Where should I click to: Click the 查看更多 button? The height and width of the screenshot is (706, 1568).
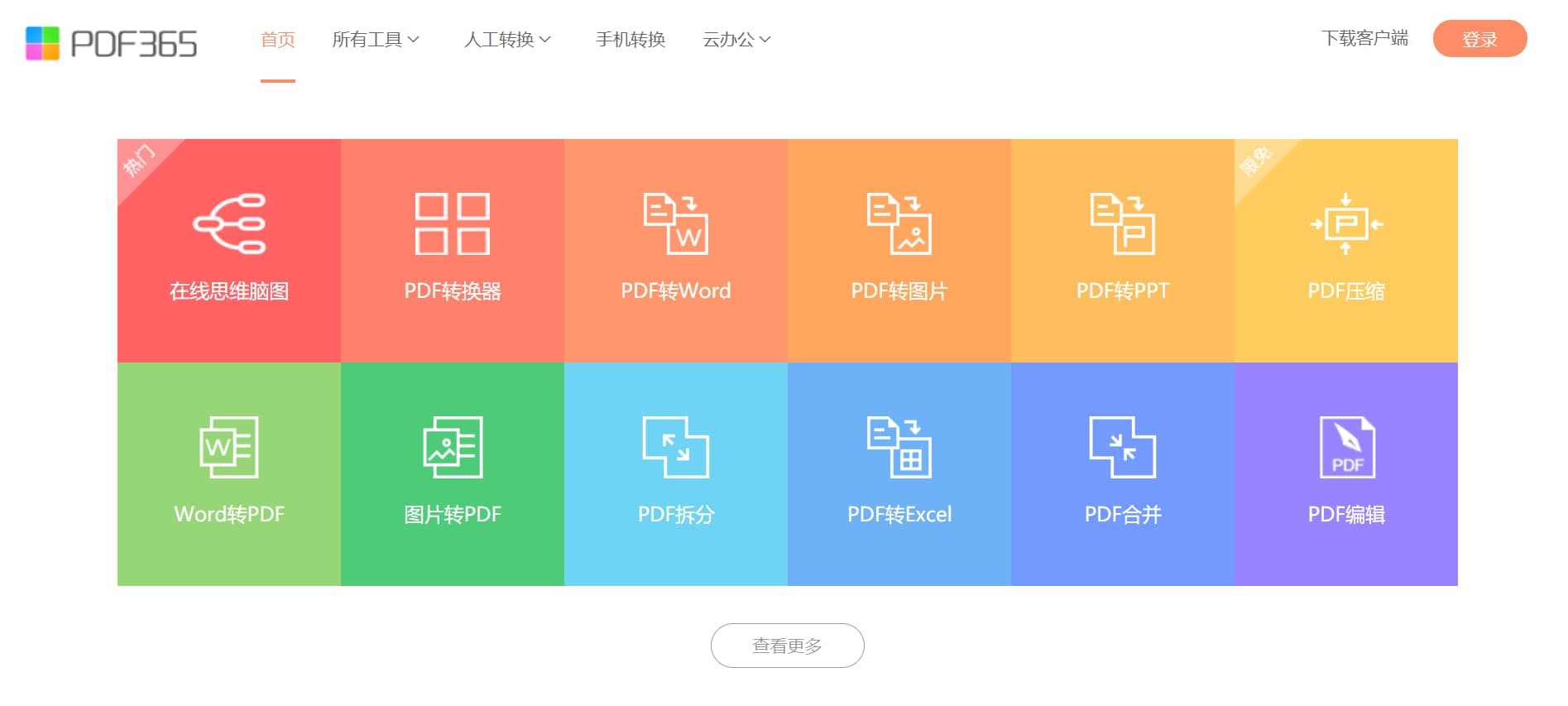coord(788,646)
